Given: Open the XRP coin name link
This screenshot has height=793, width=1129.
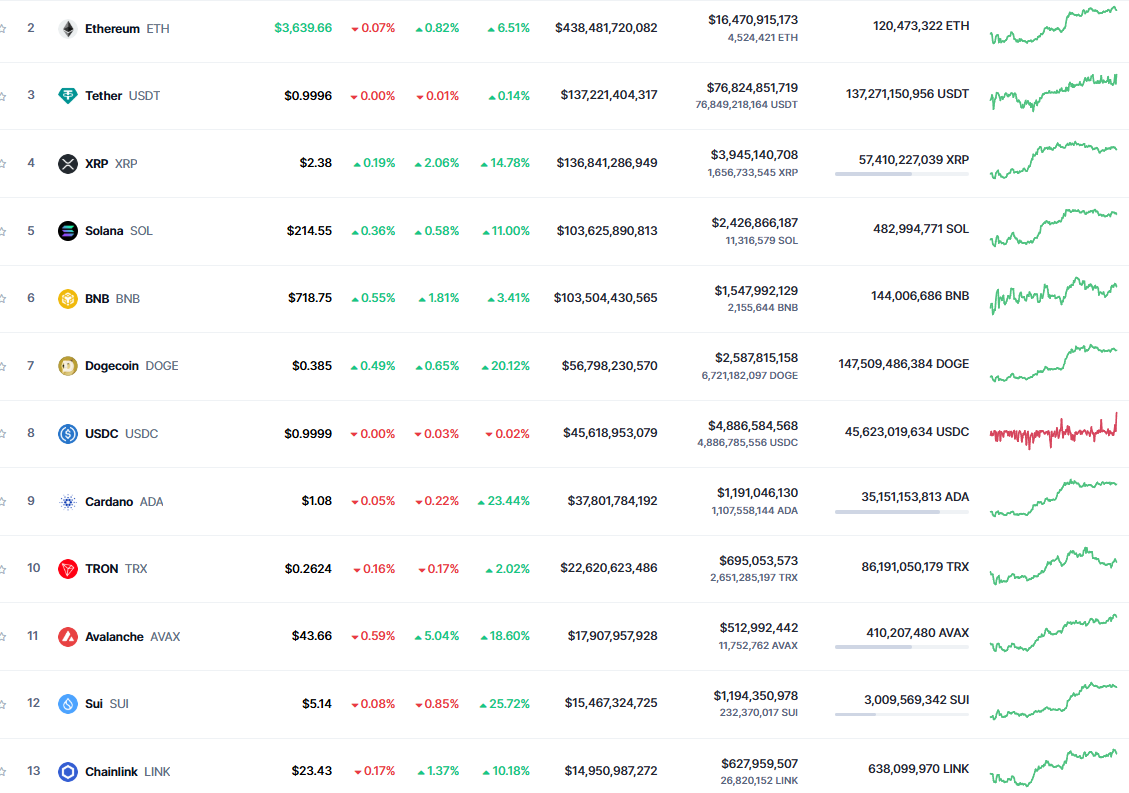Looking at the screenshot, I should click(111, 163).
